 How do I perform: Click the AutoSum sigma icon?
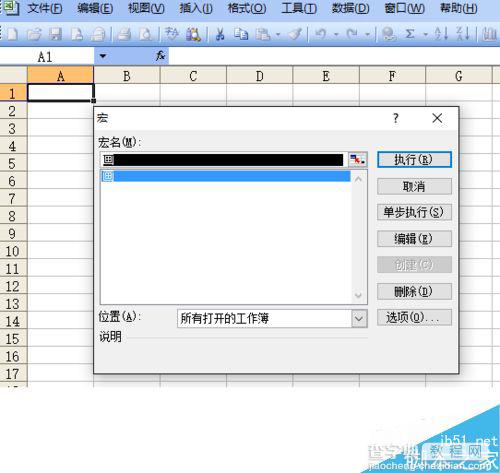[x=410, y=34]
